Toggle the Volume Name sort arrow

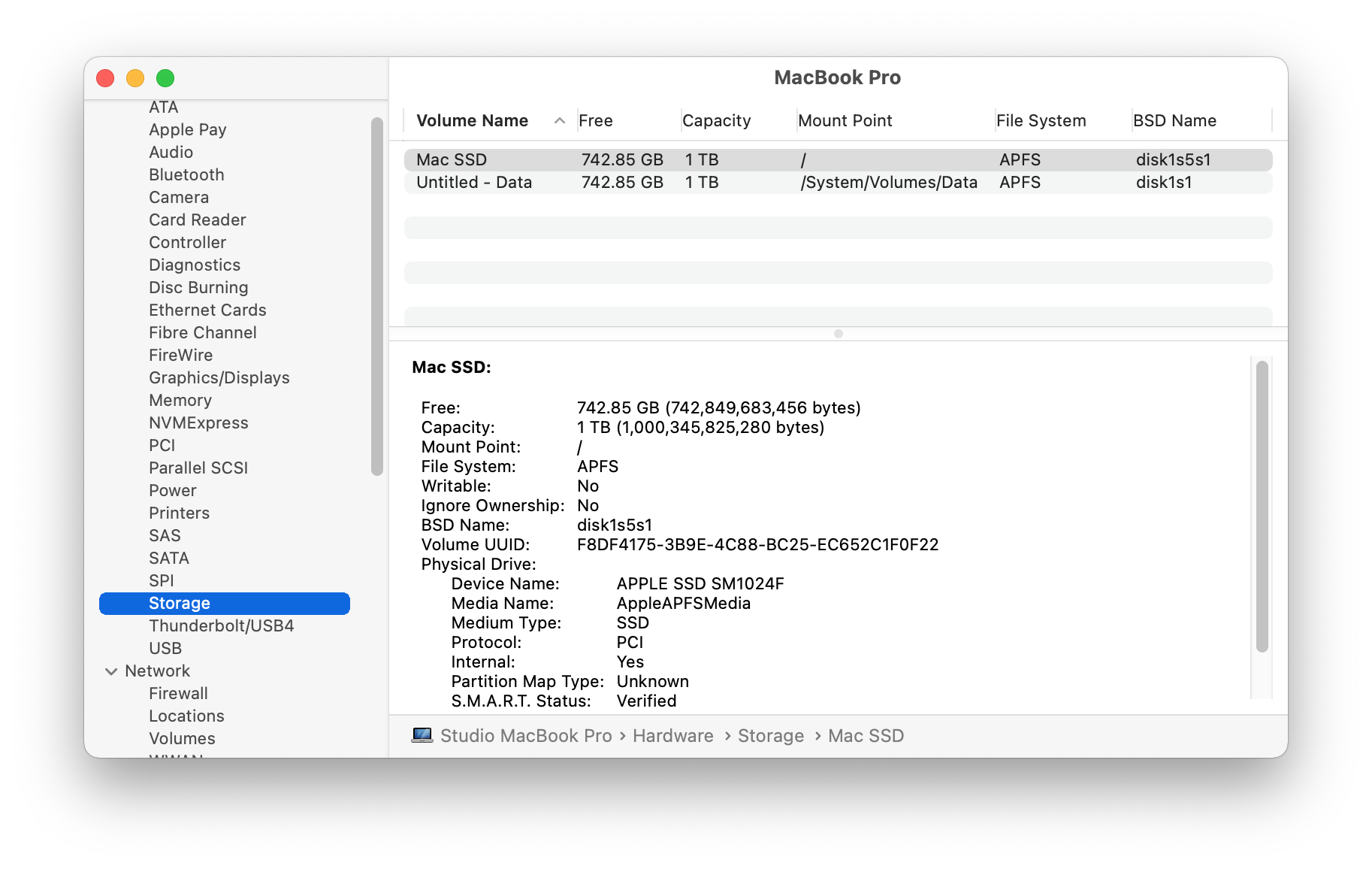tap(560, 121)
